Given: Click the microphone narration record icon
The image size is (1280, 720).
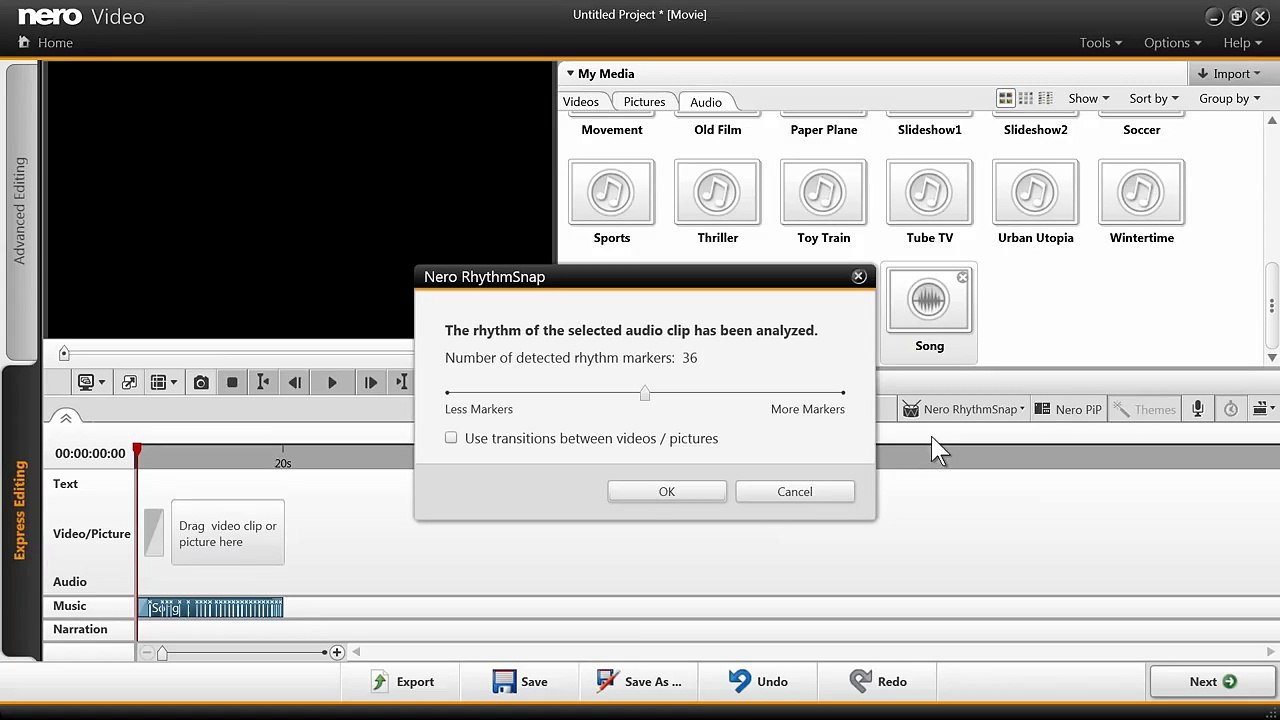Looking at the screenshot, I should pos(1198,409).
